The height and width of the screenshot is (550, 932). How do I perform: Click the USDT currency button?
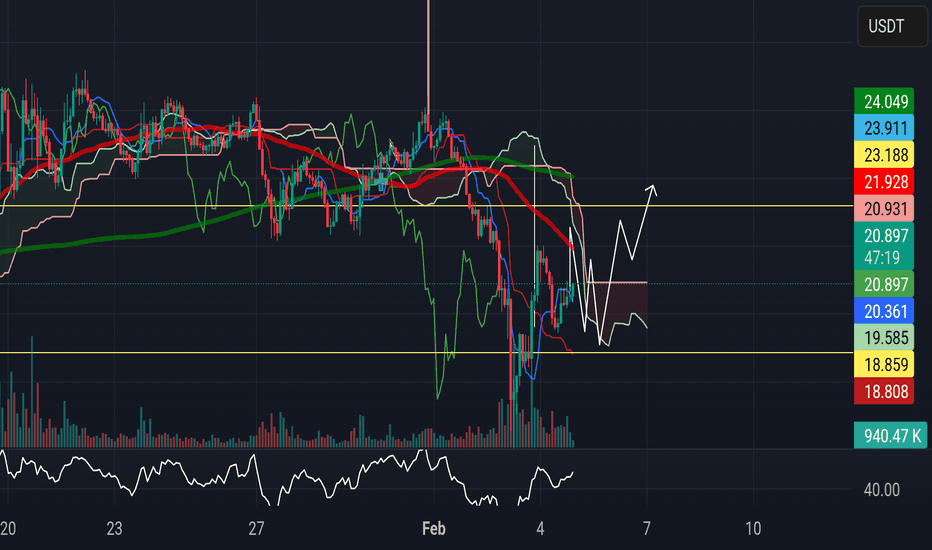coord(892,26)
